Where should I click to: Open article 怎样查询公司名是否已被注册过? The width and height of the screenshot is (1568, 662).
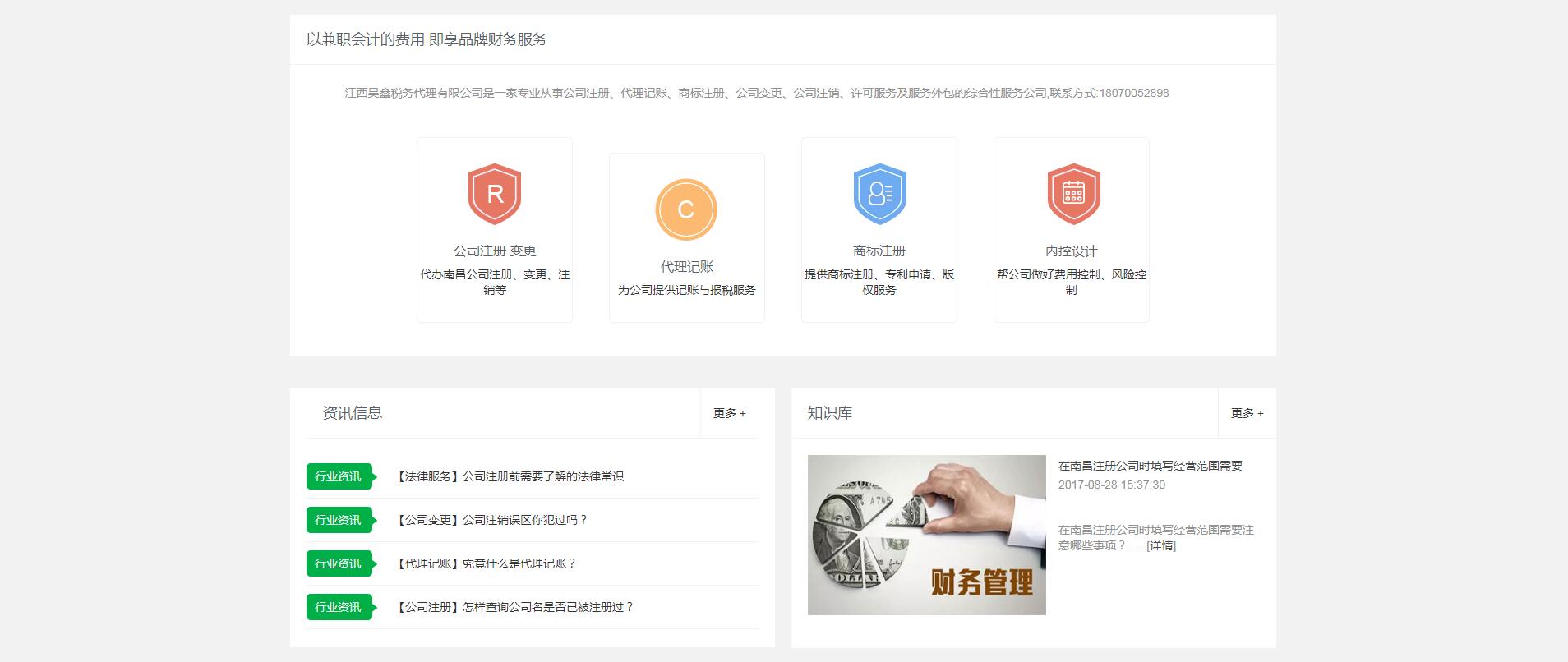[x=514, y=607]
